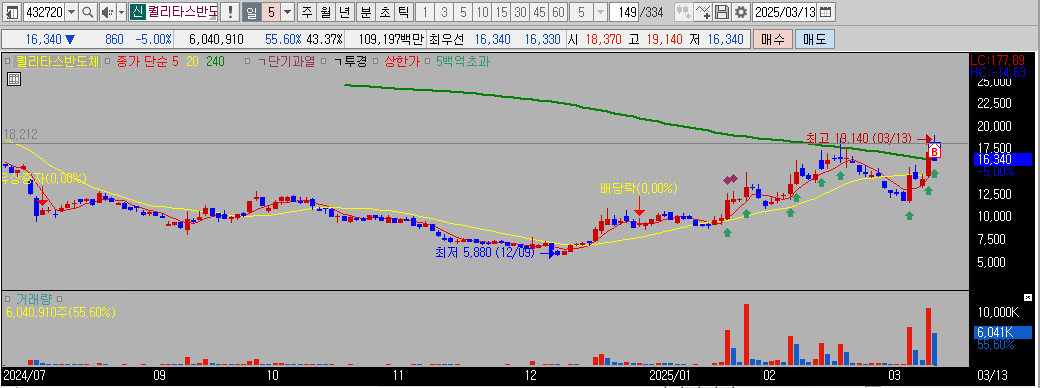Click the date field 2025/03/13

(785, 11)
